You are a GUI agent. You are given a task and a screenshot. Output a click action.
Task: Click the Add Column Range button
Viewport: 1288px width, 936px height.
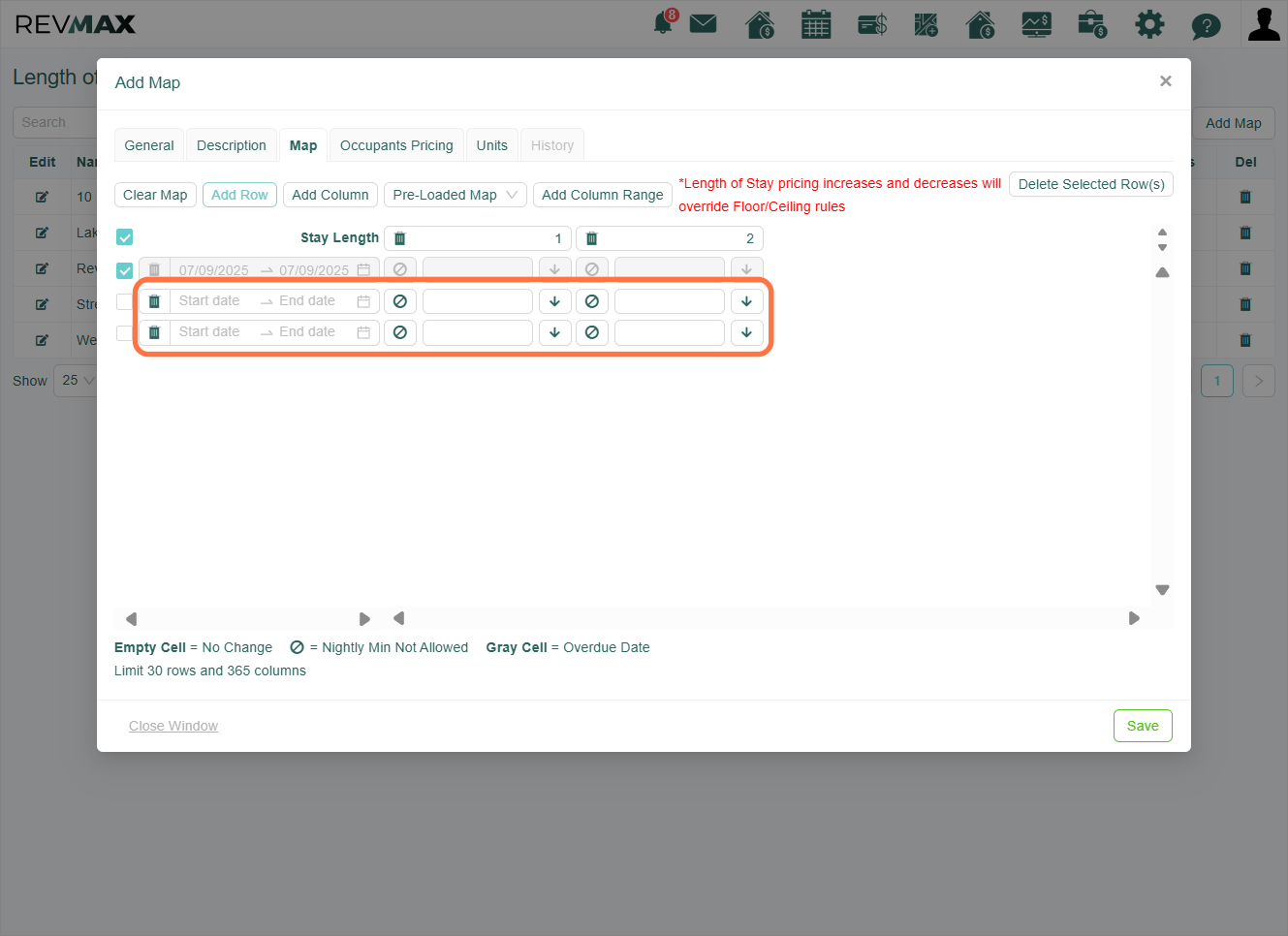pos(603,195)
